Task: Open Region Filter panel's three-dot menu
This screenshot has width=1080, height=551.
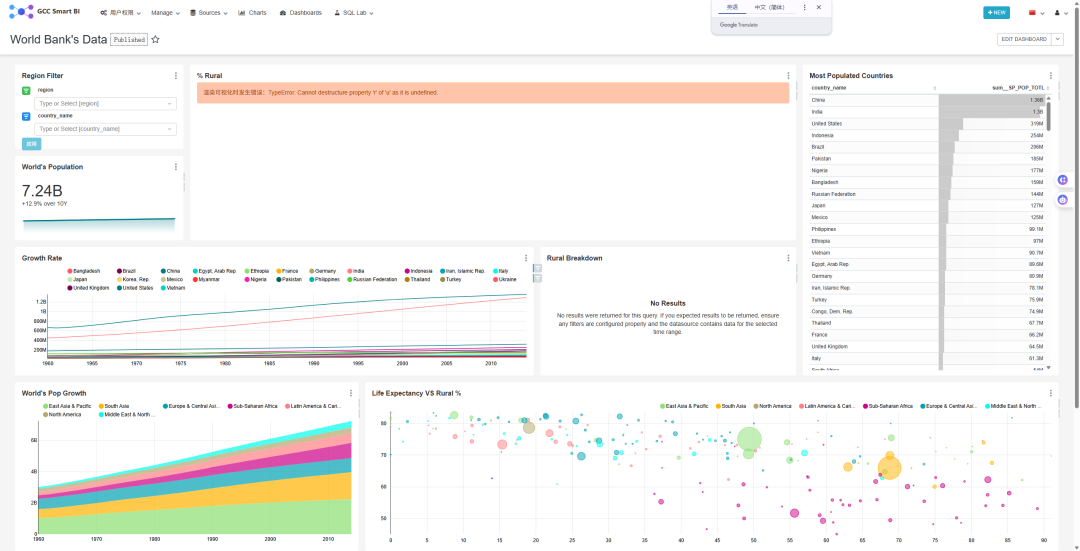Action: click(176, 76)
